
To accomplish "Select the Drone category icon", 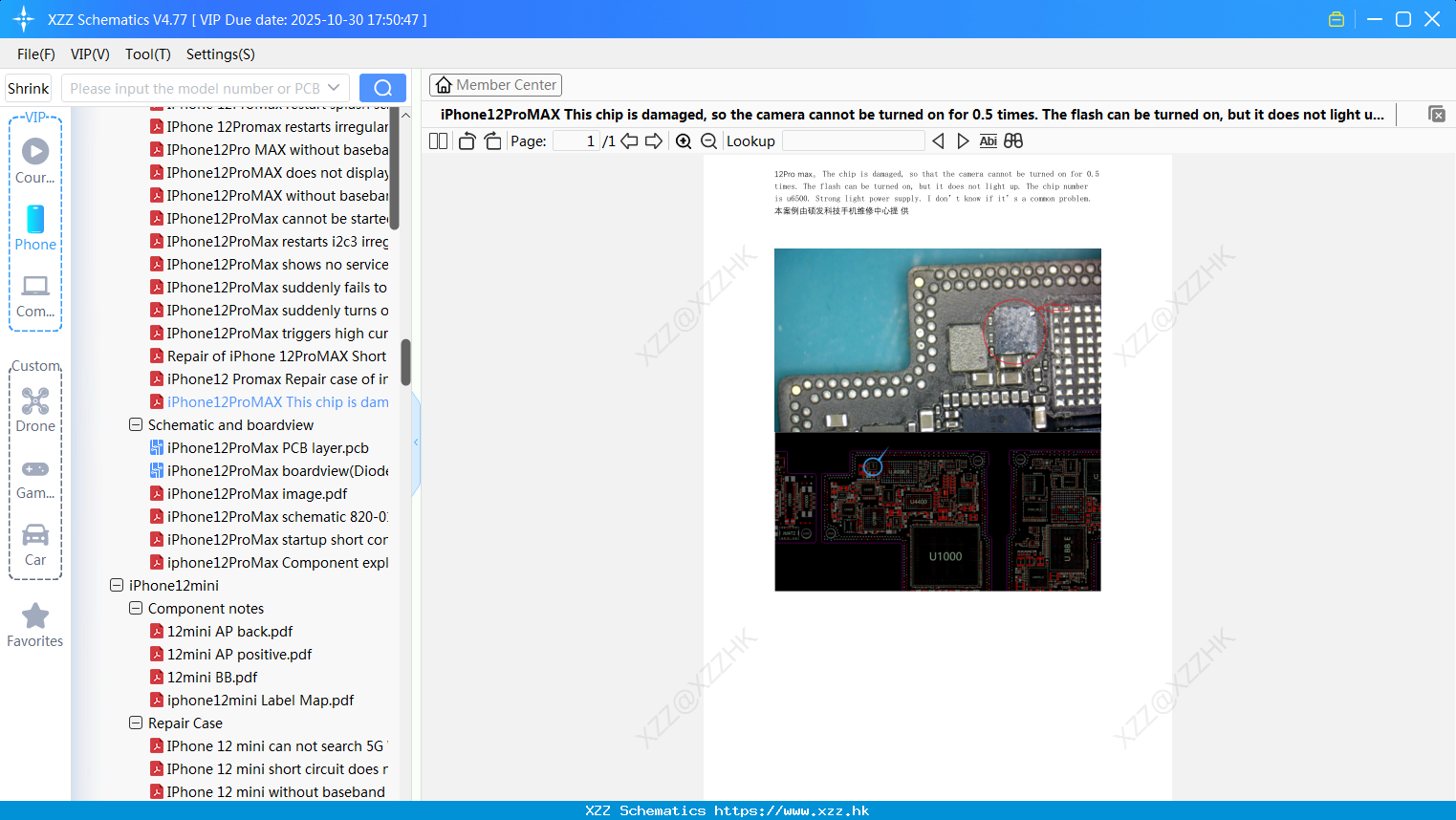I will tap(35, 410).
